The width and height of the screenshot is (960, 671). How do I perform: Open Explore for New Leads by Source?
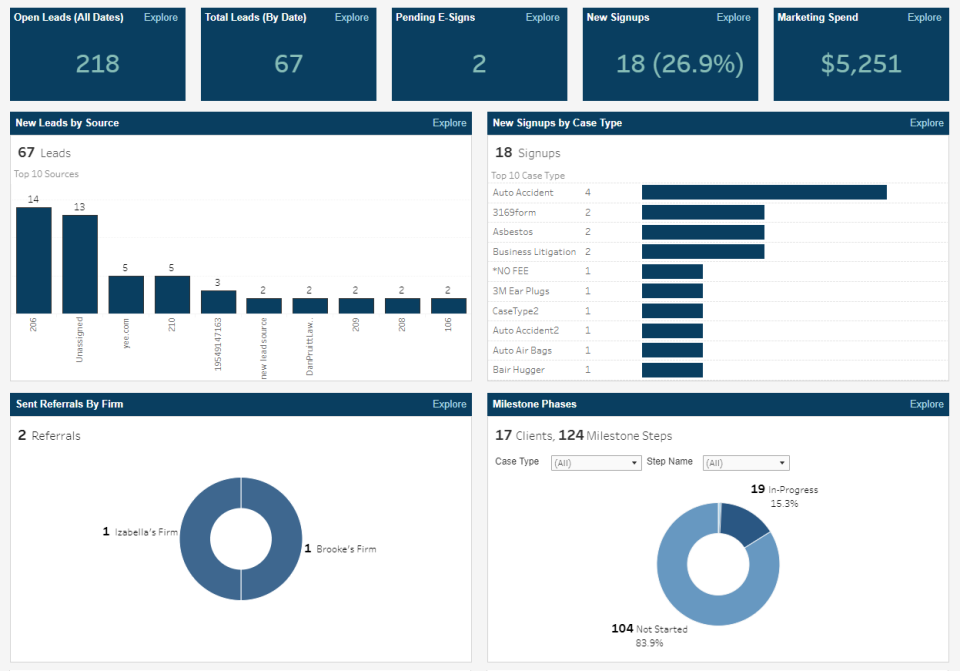tap(449, 123)
